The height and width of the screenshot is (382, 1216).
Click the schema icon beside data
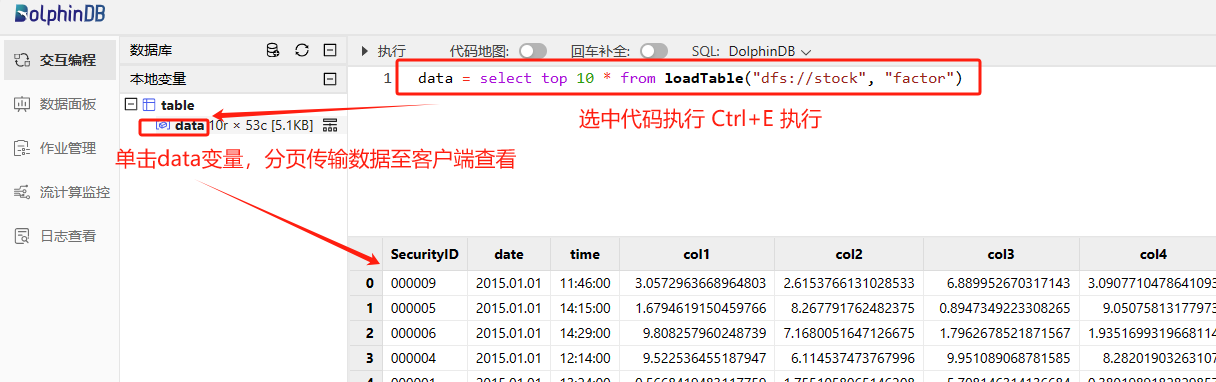tap(330, 125)
